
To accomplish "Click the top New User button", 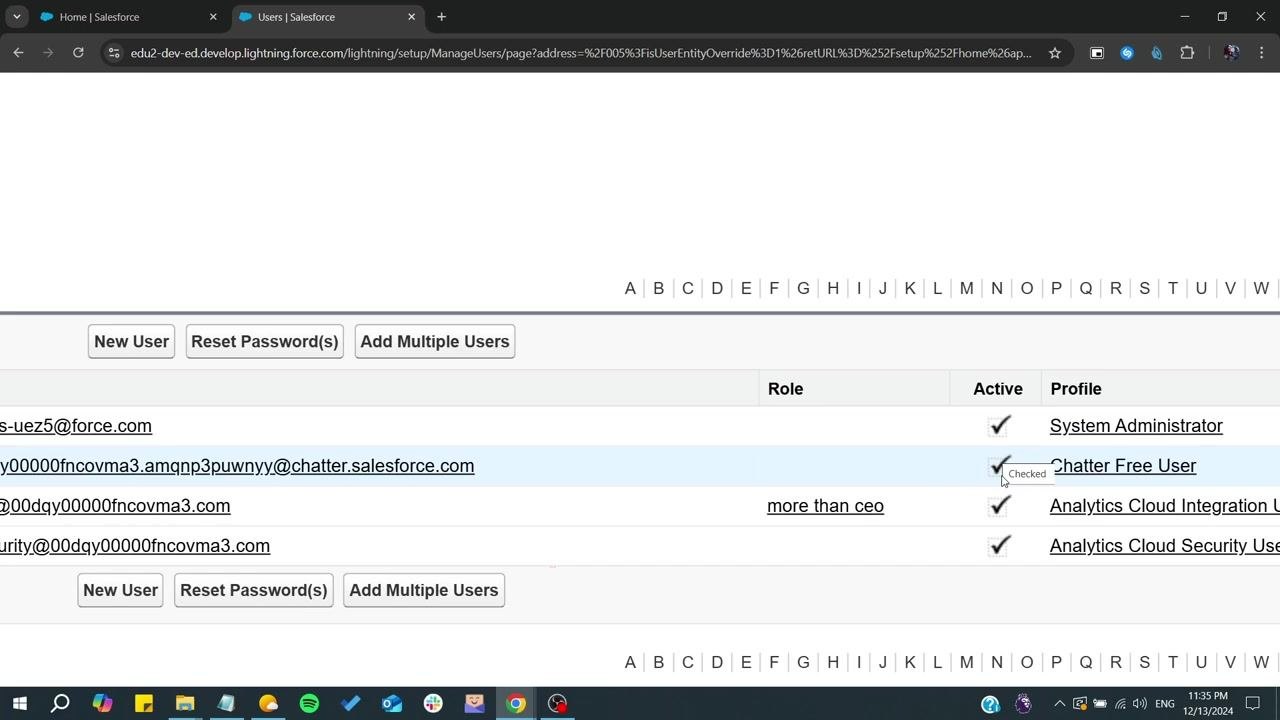I will click(x=131, y=341).
